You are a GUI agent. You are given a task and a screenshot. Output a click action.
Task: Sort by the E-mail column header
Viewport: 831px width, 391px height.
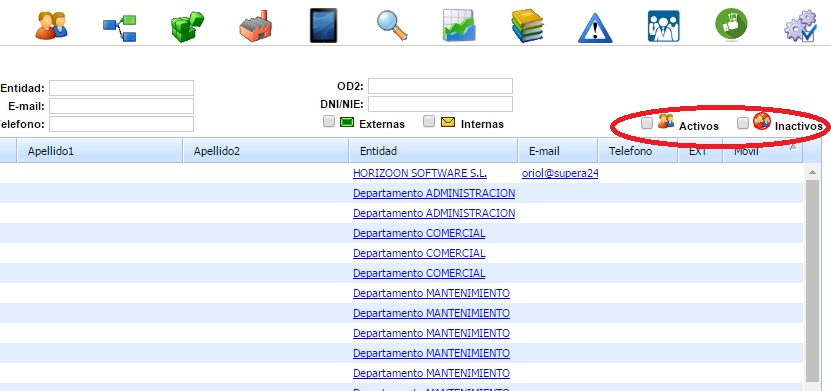(x=558, y=151)
